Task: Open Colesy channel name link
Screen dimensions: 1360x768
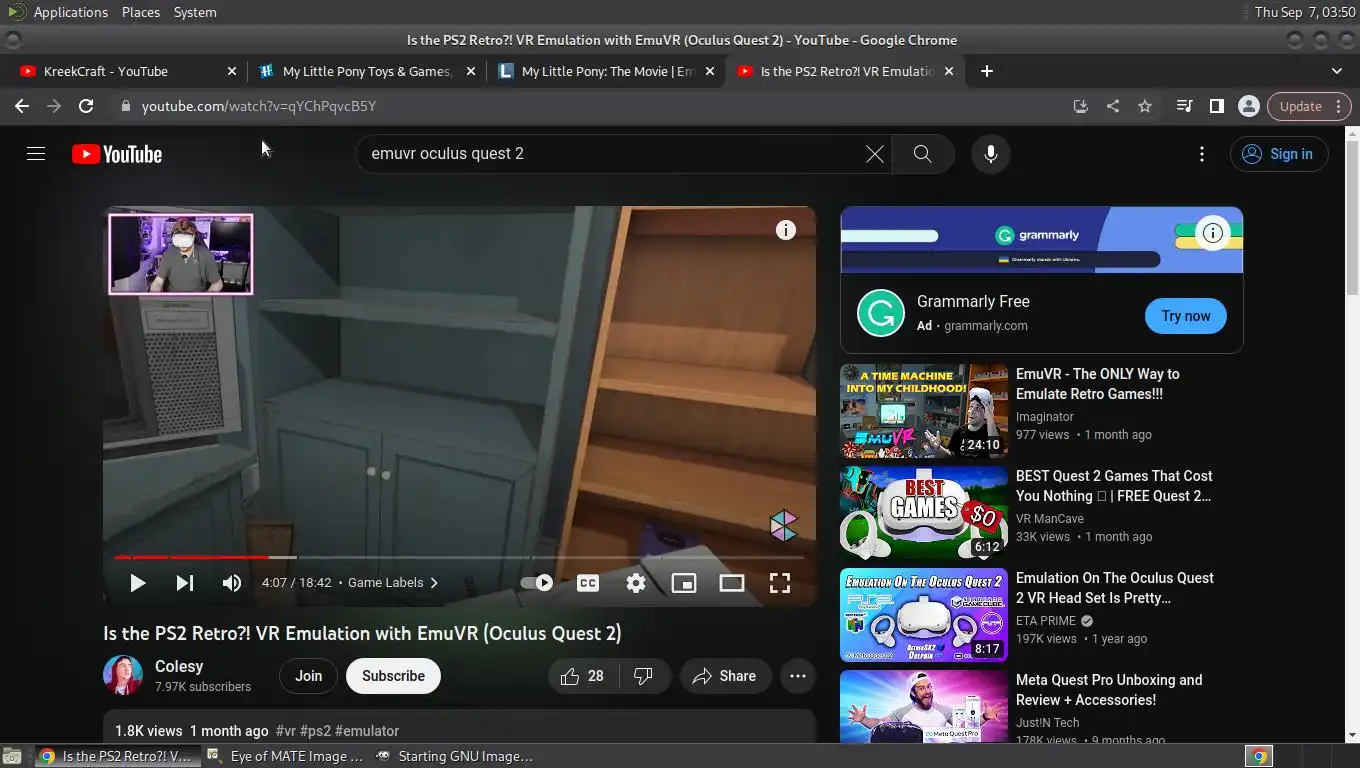Action: (179, 666)
